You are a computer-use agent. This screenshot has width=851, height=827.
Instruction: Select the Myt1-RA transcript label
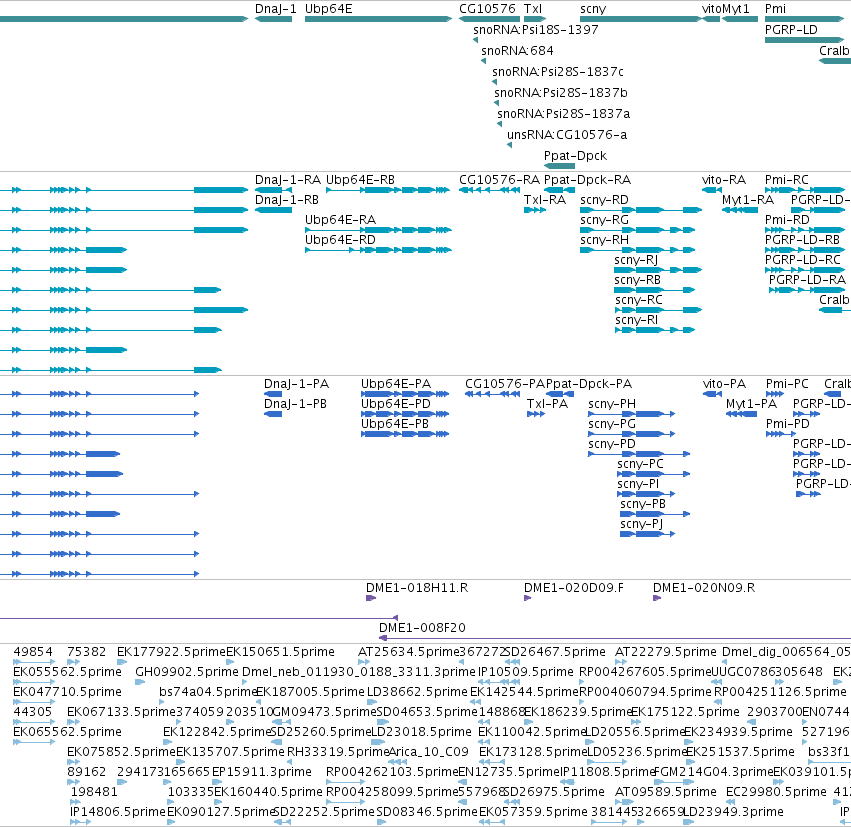click(x=747, y=200)
